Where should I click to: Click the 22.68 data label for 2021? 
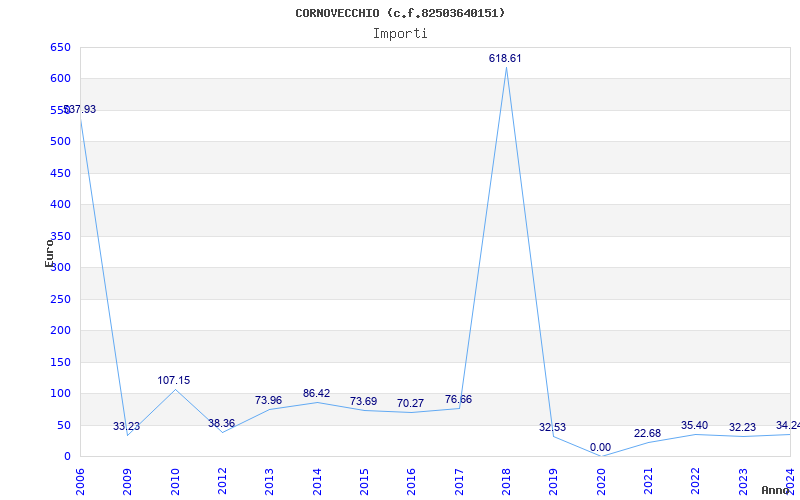(647, 434)
